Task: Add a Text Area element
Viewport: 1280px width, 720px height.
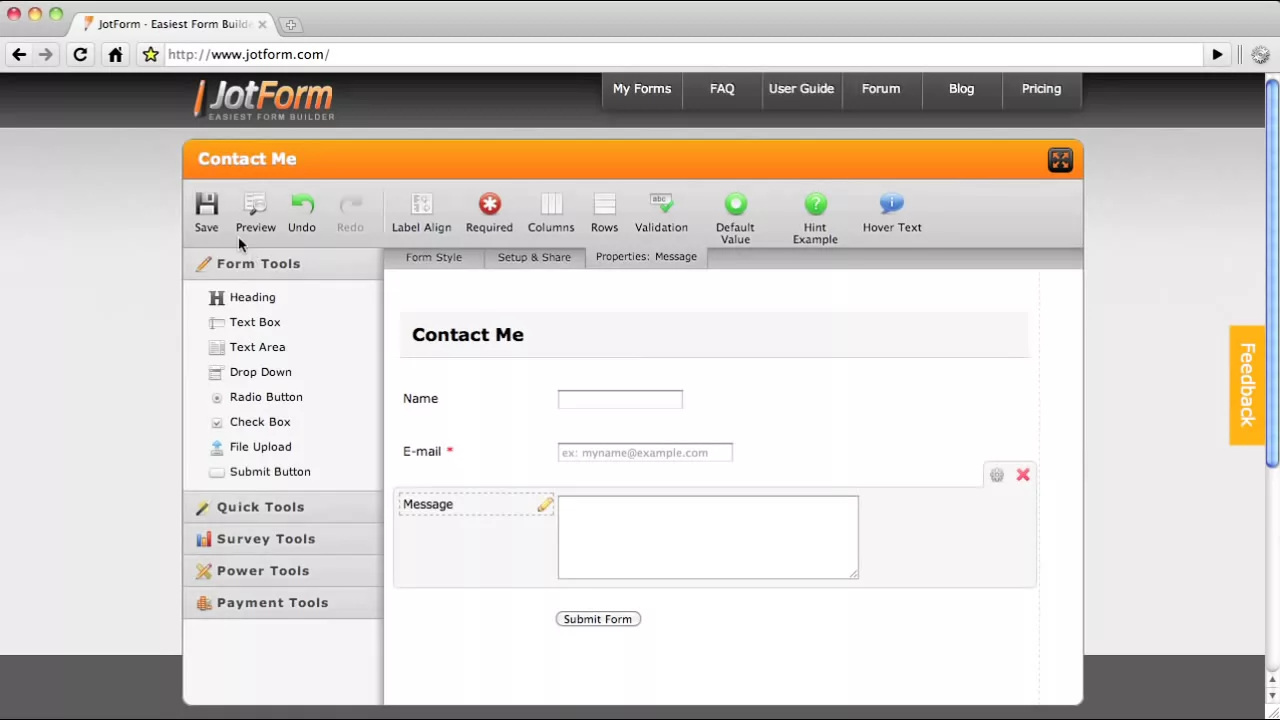Action: (247, 347)
